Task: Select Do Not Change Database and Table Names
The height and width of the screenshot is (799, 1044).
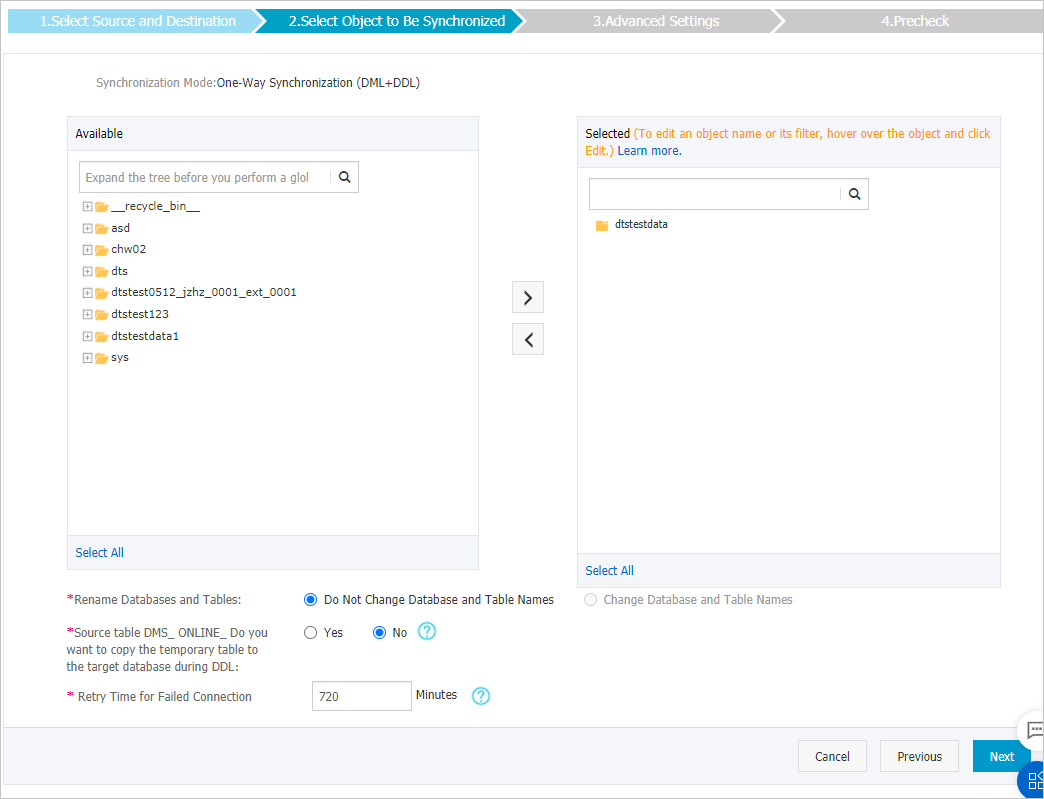Action: [310, 599]
